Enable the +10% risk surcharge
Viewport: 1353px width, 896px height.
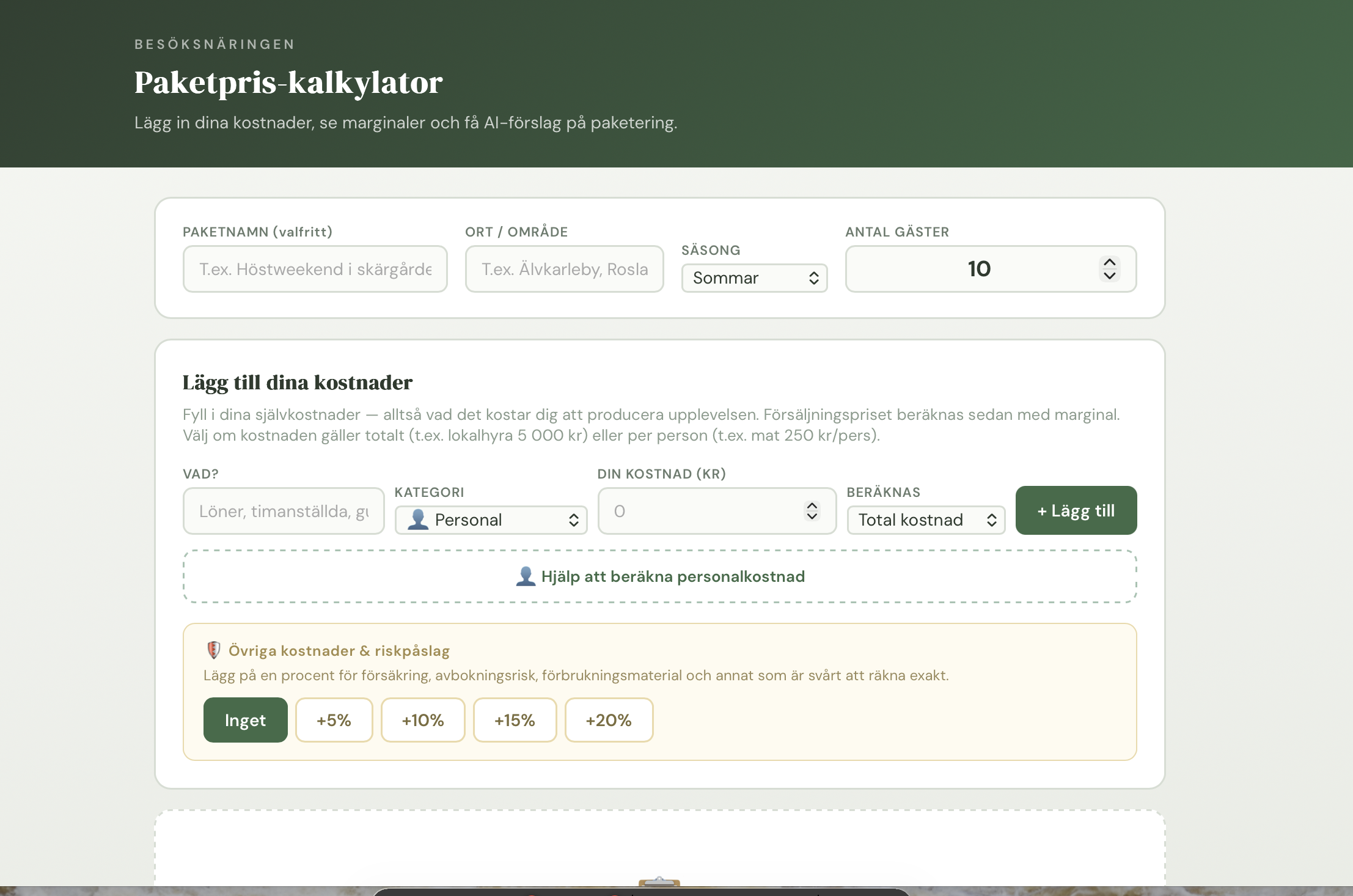pos(423,720)
